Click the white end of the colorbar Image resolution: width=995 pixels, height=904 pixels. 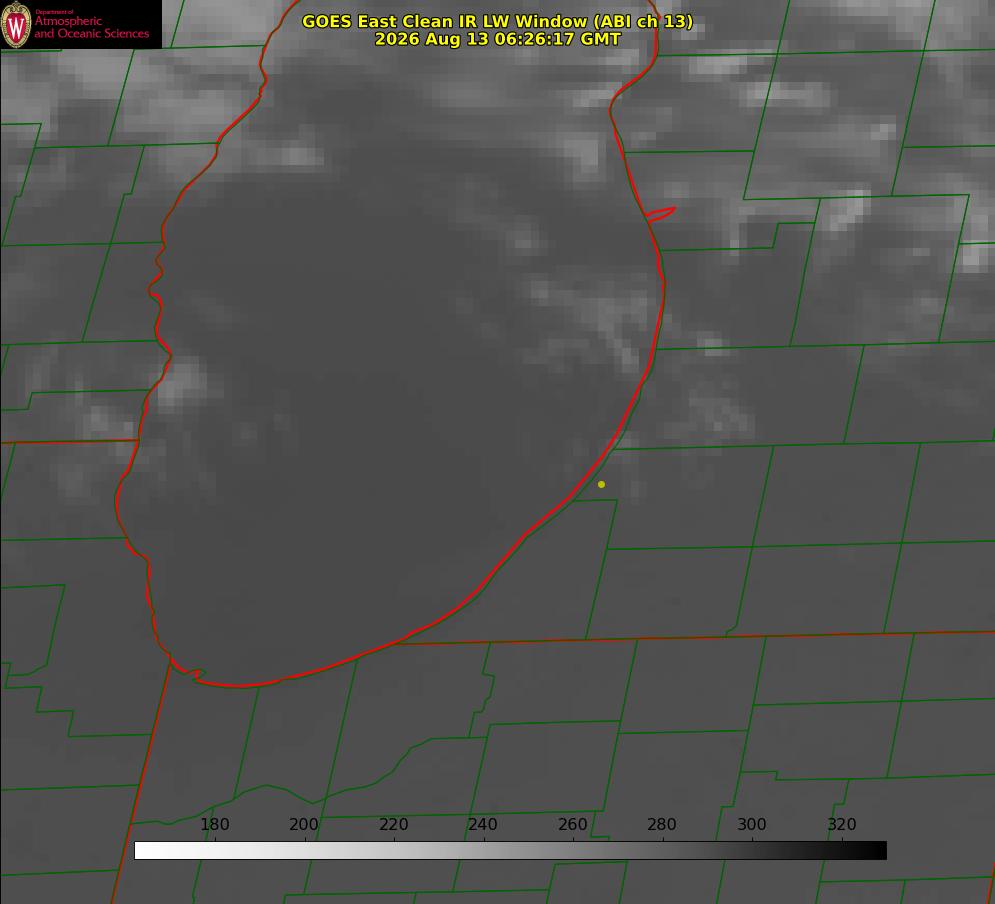click(x=143, y=850)
